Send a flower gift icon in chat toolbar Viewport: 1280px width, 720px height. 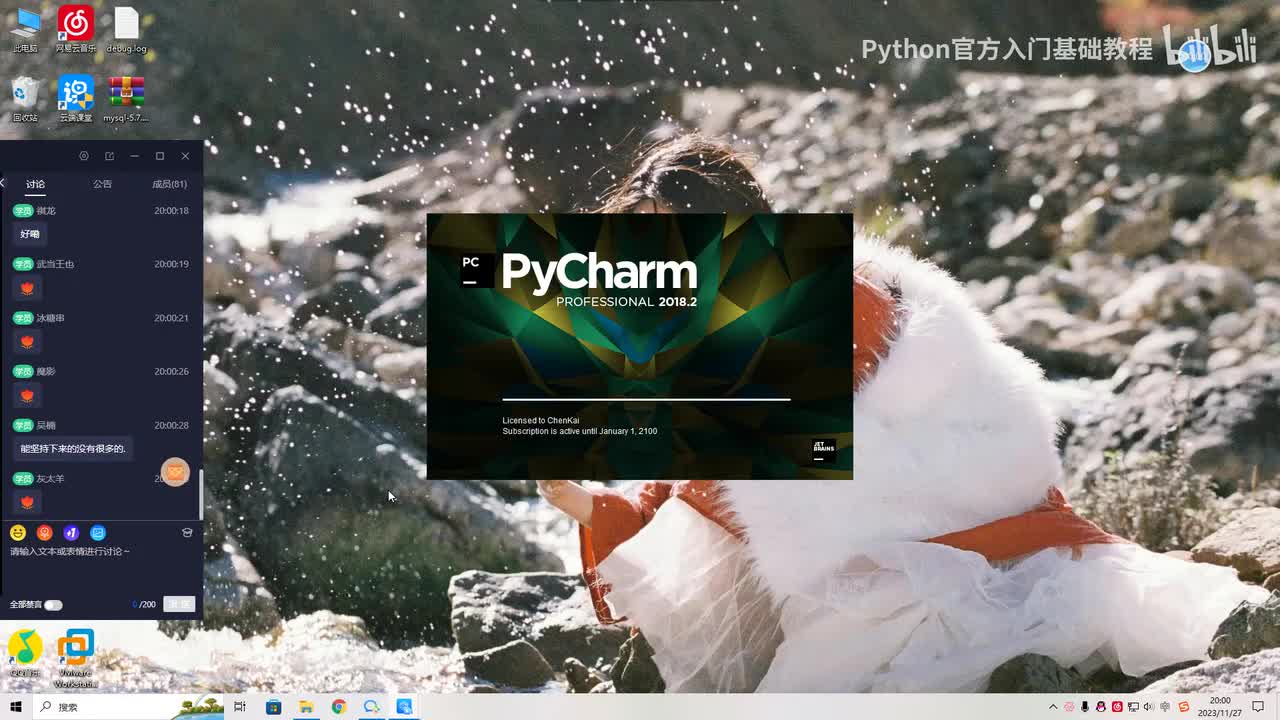[44, 533]
